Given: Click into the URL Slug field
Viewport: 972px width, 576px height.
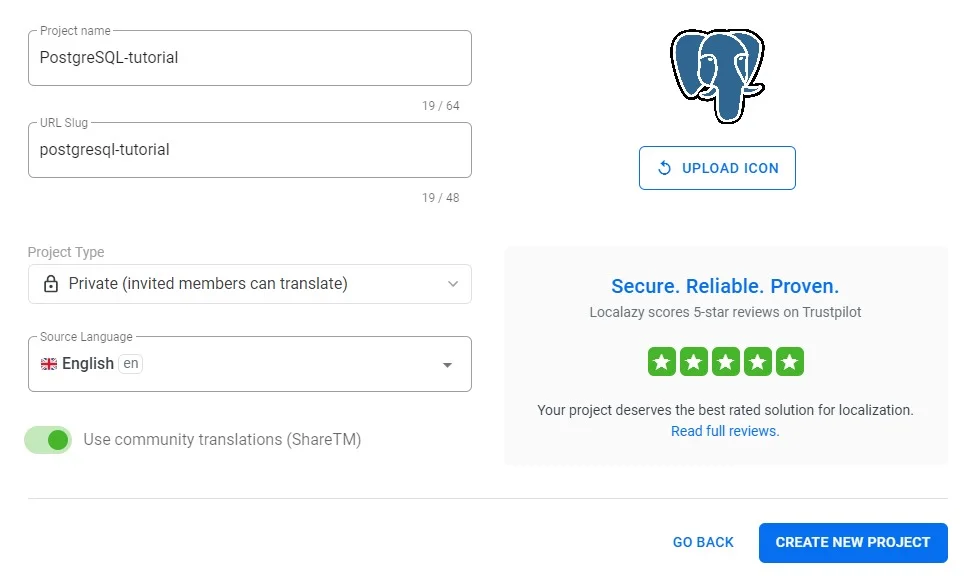Looking at the screenshot, I should coord(250,150).
